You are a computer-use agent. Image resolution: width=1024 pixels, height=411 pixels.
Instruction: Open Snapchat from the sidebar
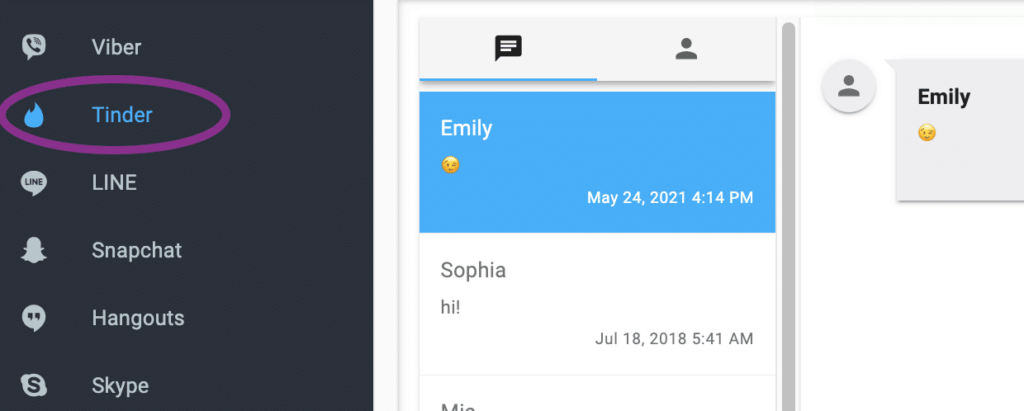(x=137, y=250)
